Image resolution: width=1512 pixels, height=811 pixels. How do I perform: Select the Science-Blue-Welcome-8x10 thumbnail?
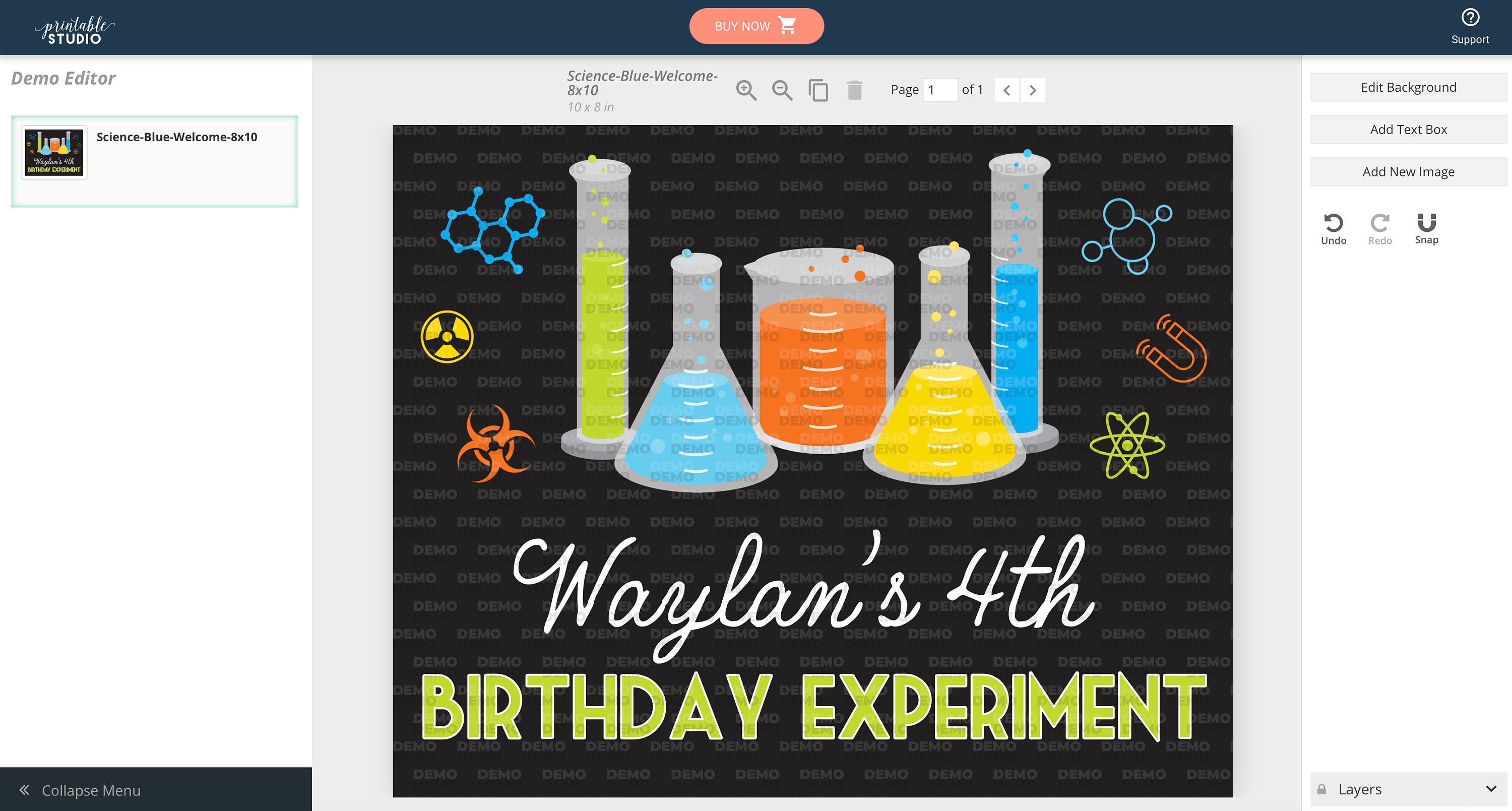pos(54,153)
